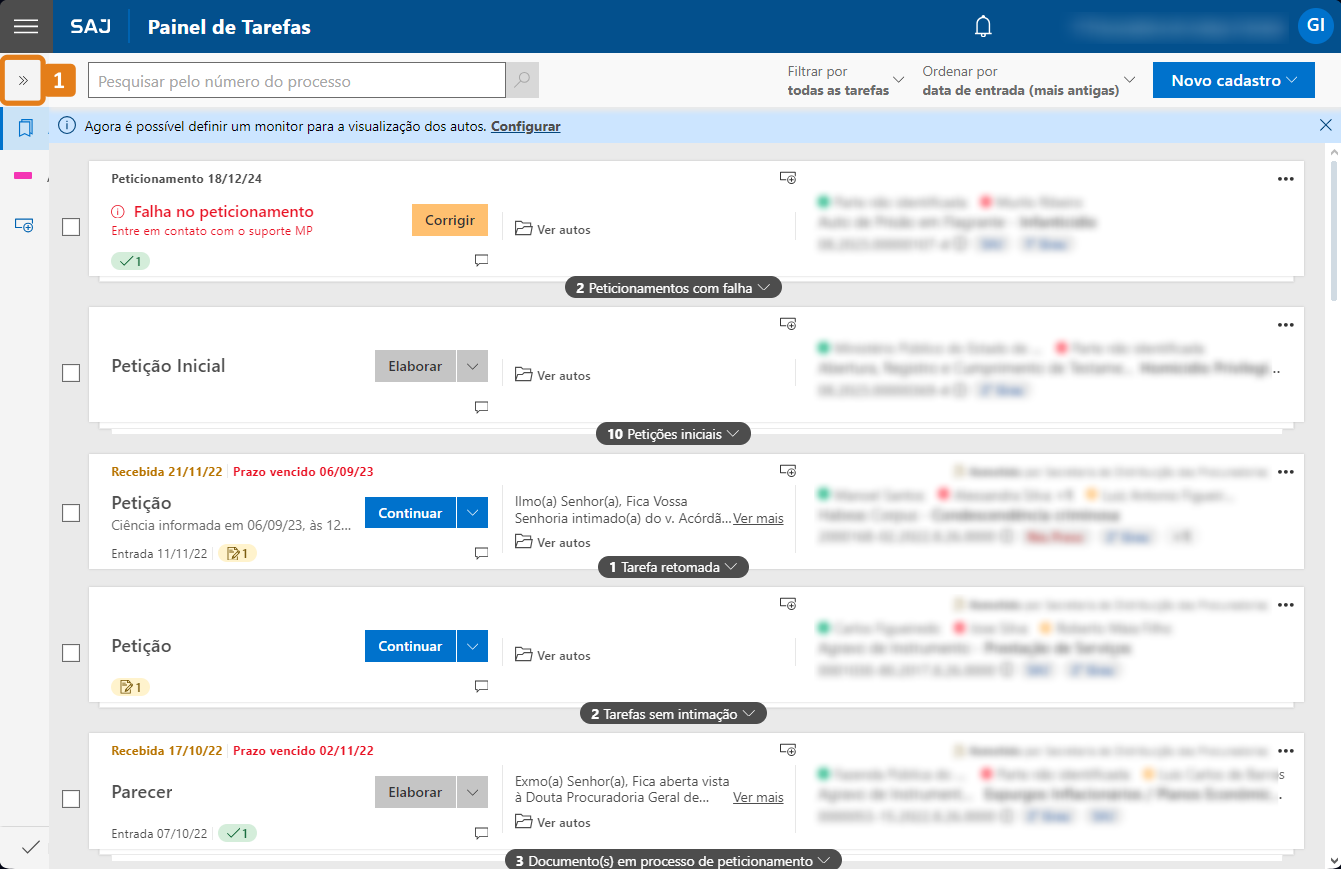Image resolution: width=1341 pixels, height=869 pixels.
Task: Open the hamburger main menu
Action: point(26,26)
